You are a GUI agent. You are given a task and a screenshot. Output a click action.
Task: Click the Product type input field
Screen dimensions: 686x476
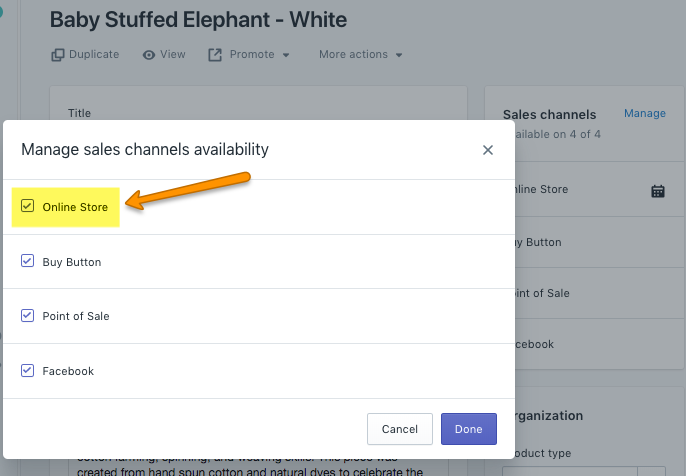click(584, 471)
